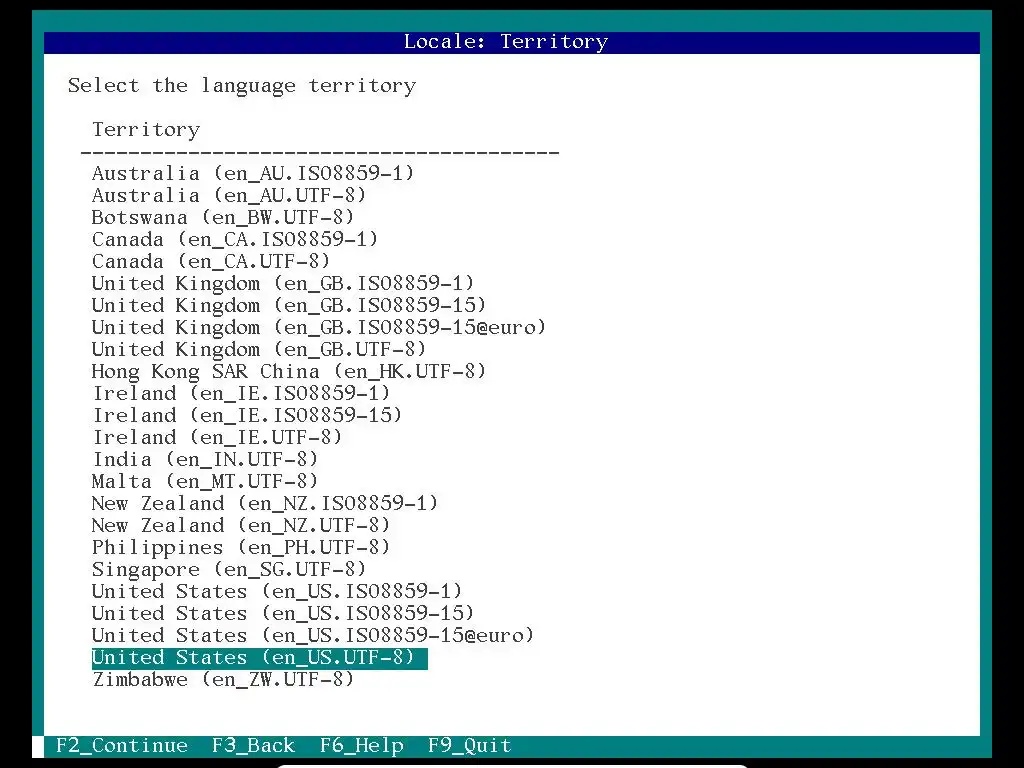Pick Canada (en_CA.ISO8859-1) entry
Viewport: 1024px width, 768px height.
pyautogui.click(x=234, y=239)
